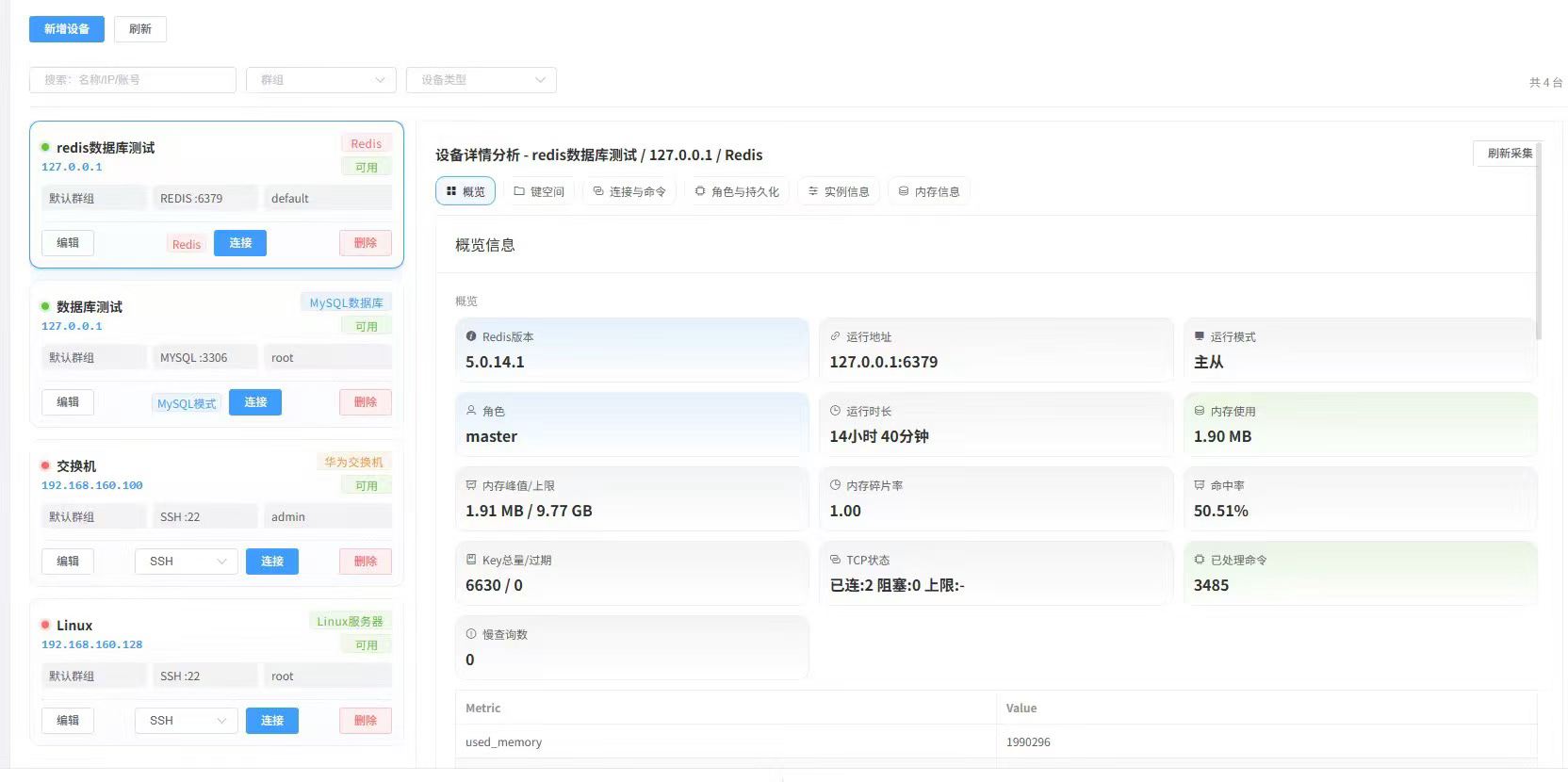Click the green status dot of 数据库测试
The width and height of the screenshot is (1568, 782).
pos(45,306)
